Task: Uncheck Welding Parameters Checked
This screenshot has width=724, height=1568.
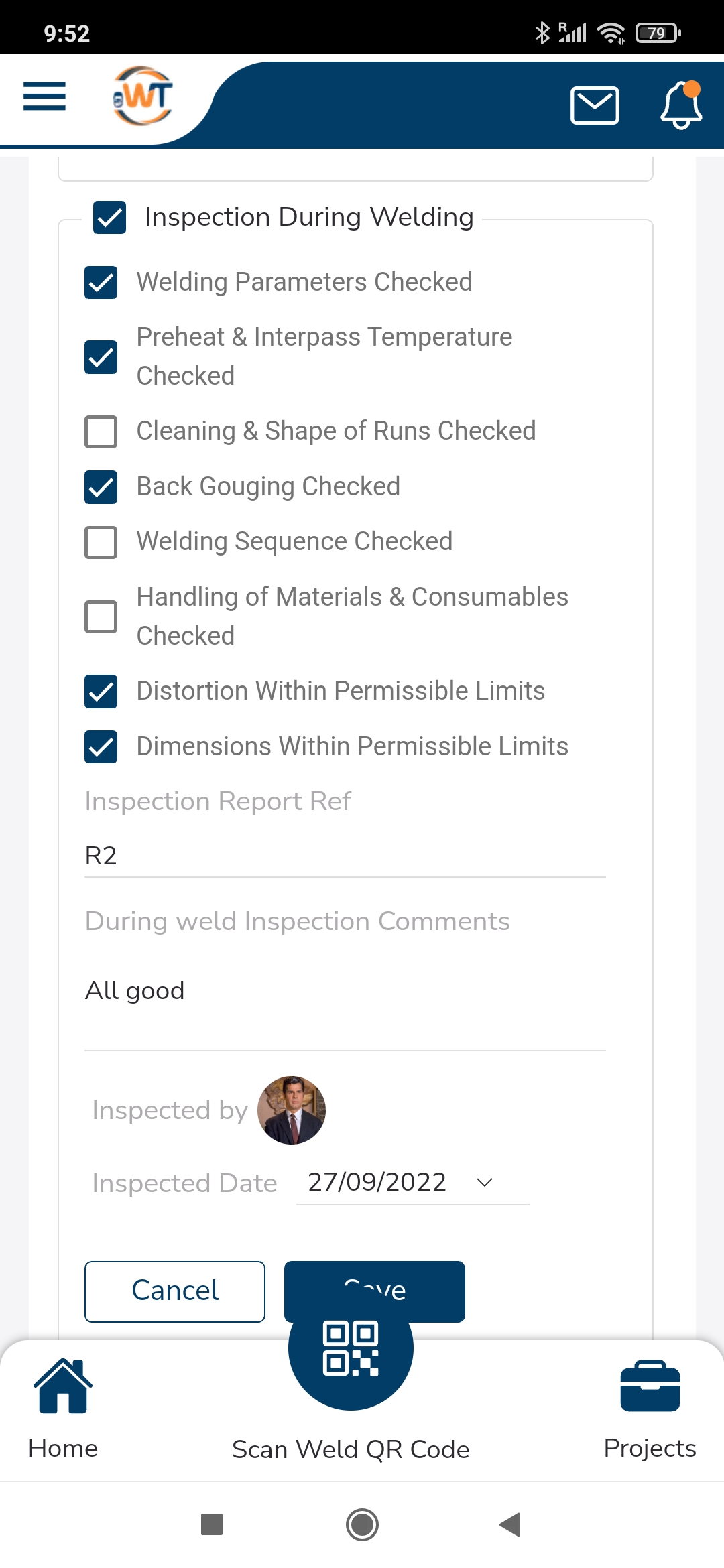Action: 101,282
